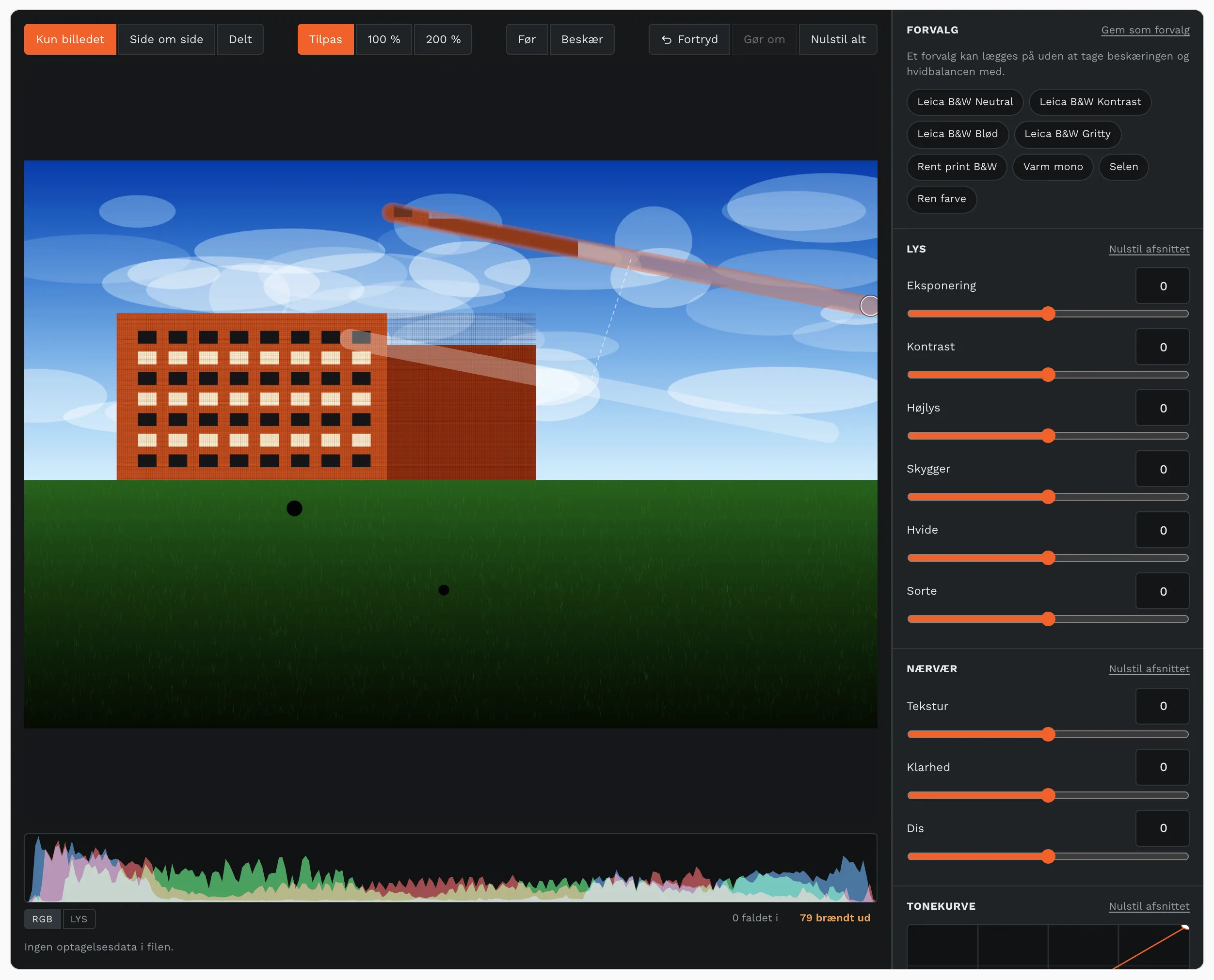
Task: Open the Beskær crop tool
Action: (x=582, y=40)
